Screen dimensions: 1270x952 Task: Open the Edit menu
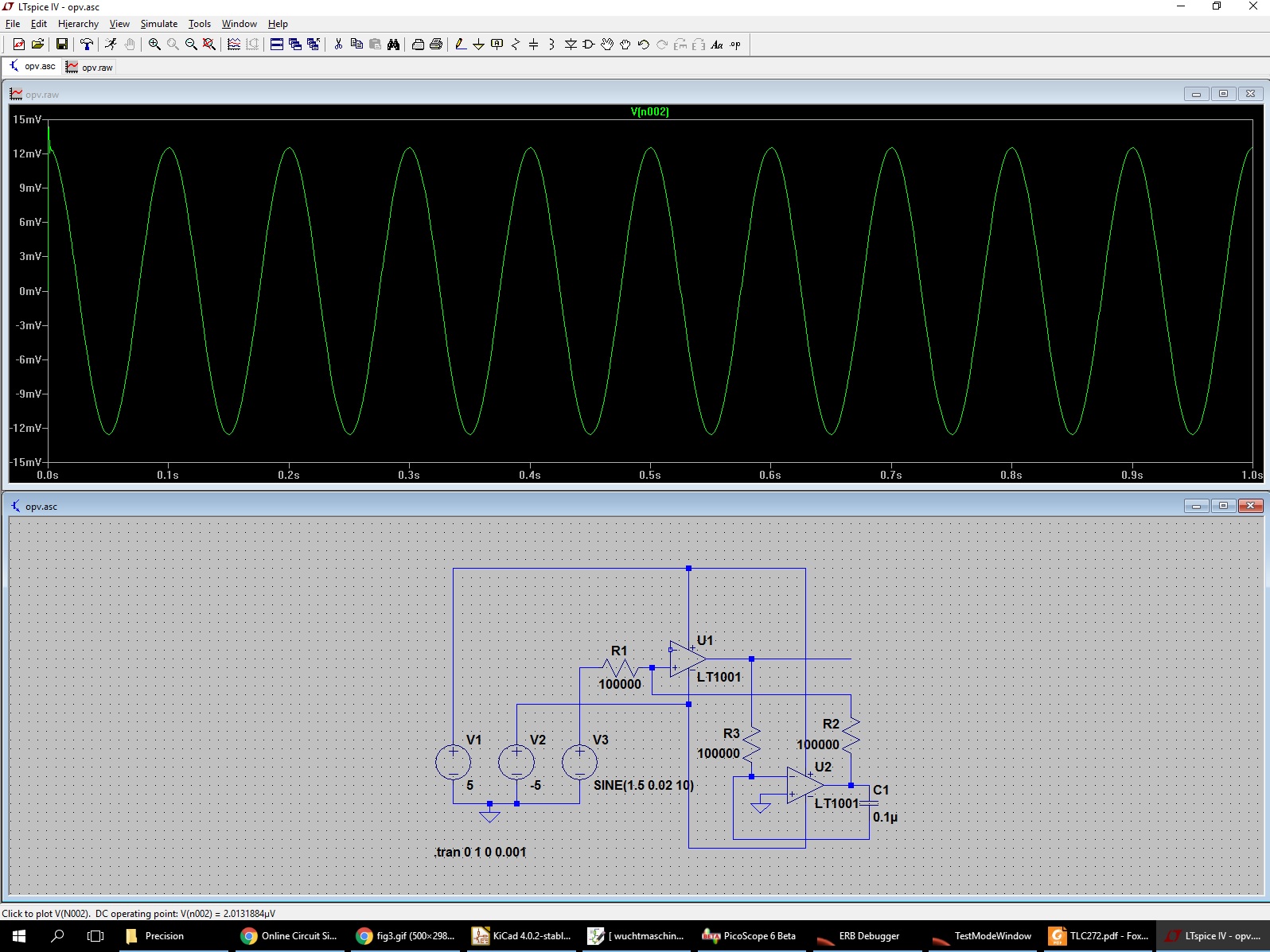tap(38, 24)
